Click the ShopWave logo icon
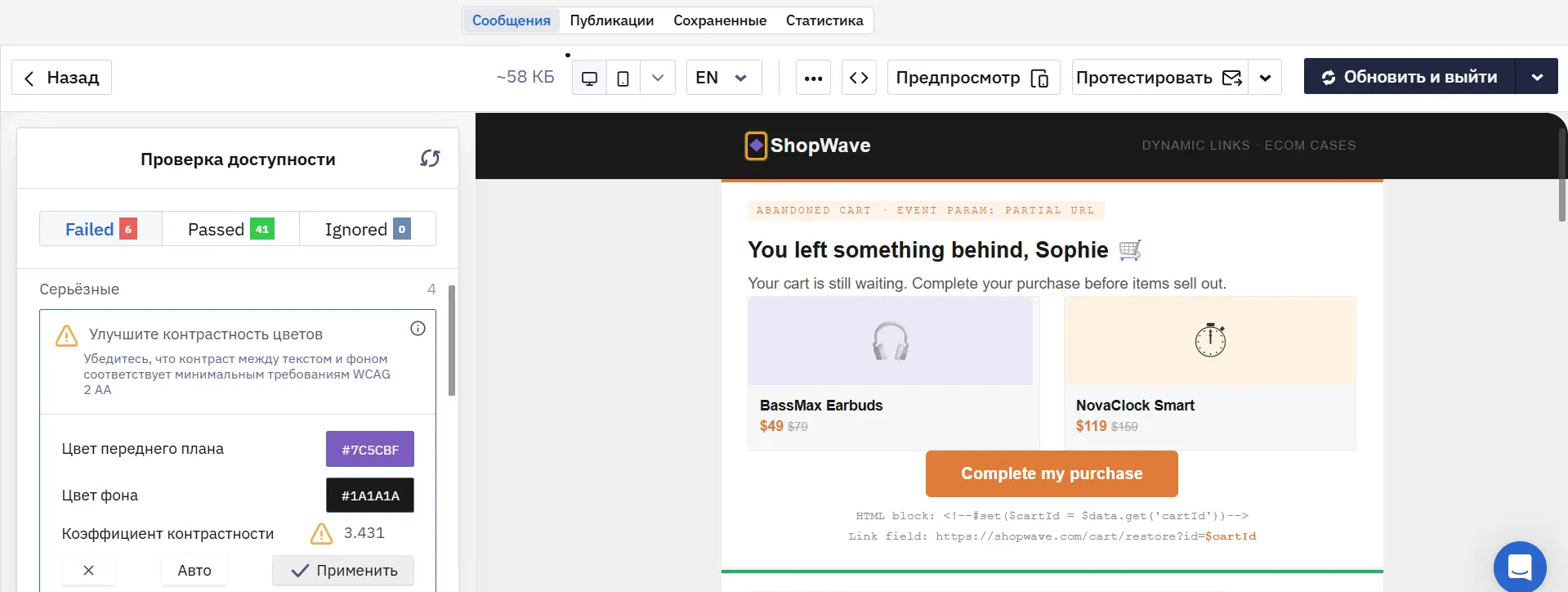Screen dimensions: 1568x592 [x=756, y=146]
